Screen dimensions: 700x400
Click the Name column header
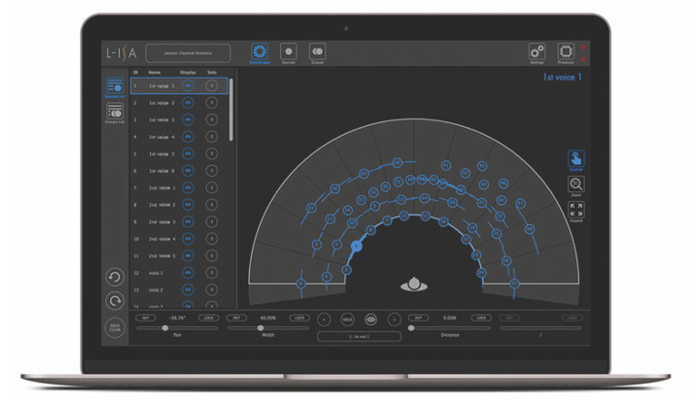click(x=154, y=72)
